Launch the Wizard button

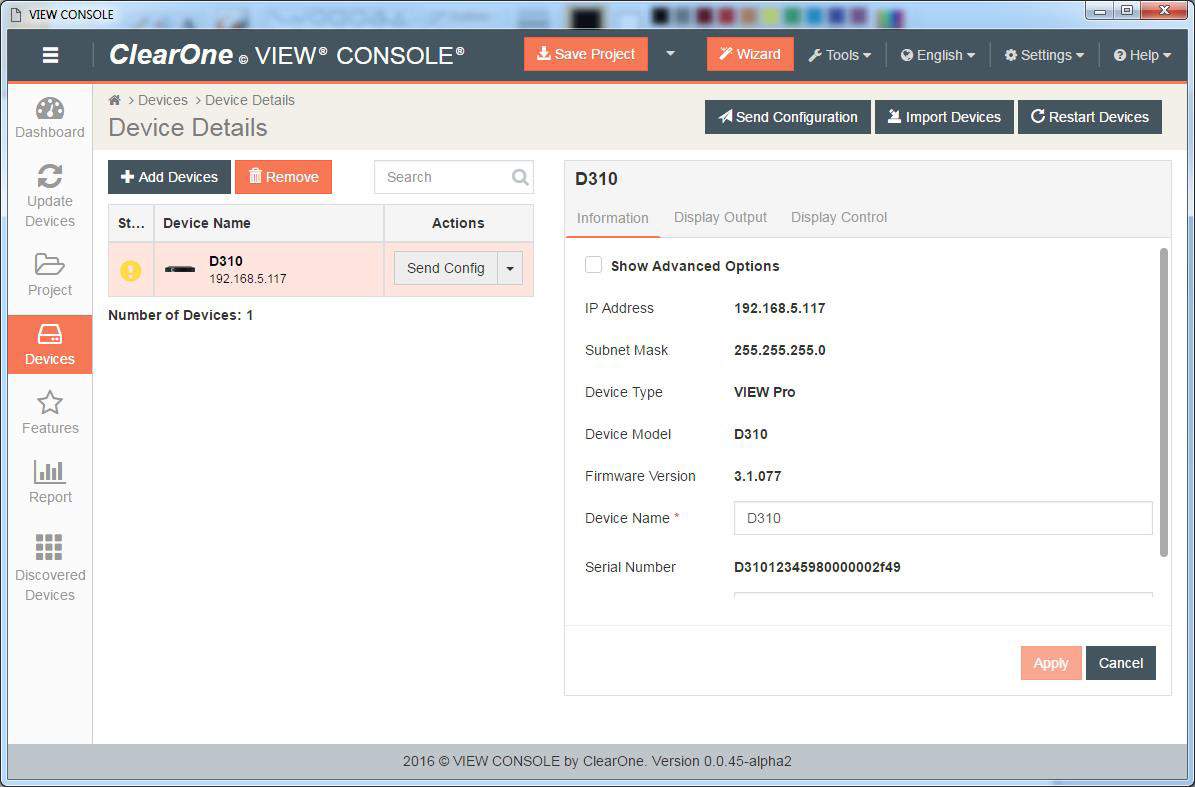click(x=750, y=54)
